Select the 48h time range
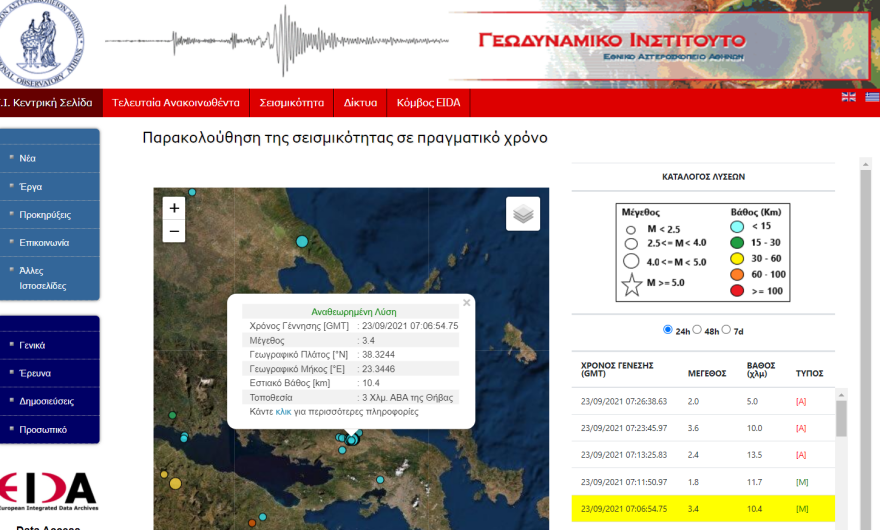 point(697,330)
